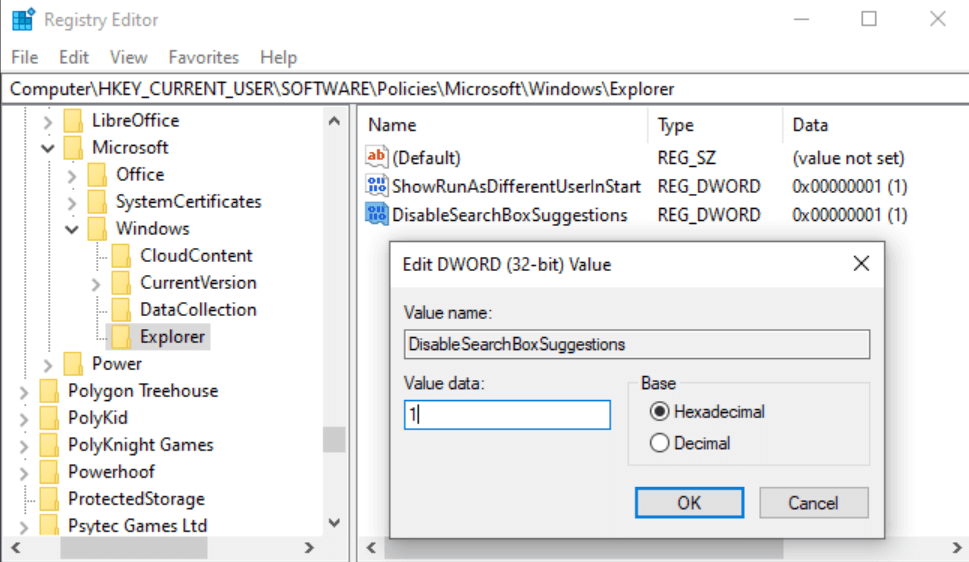Viewport: 969px width, 562px height.
Task: Click the DataCollection folder icon
Action: pos(121,310)
